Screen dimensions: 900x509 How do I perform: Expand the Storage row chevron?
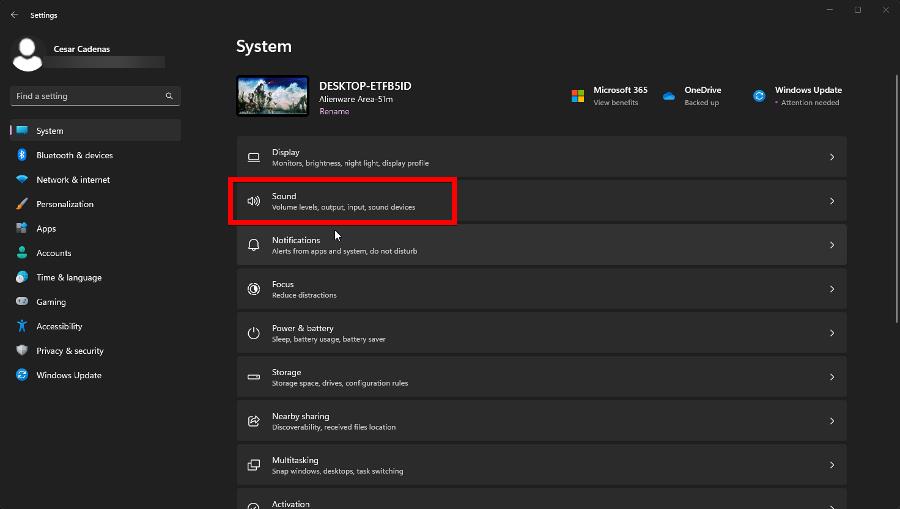click(x=832, y=377)
